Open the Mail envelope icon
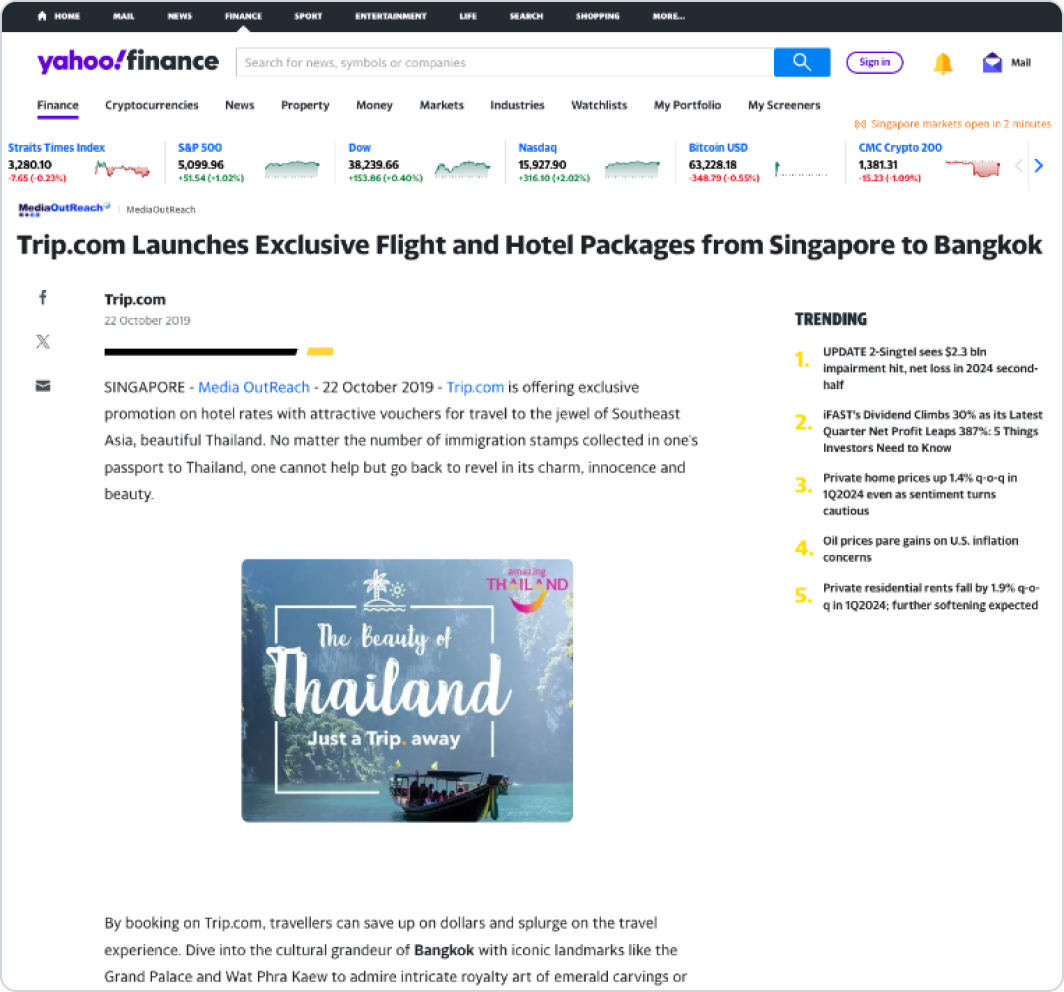 click(x=992, y=62)
